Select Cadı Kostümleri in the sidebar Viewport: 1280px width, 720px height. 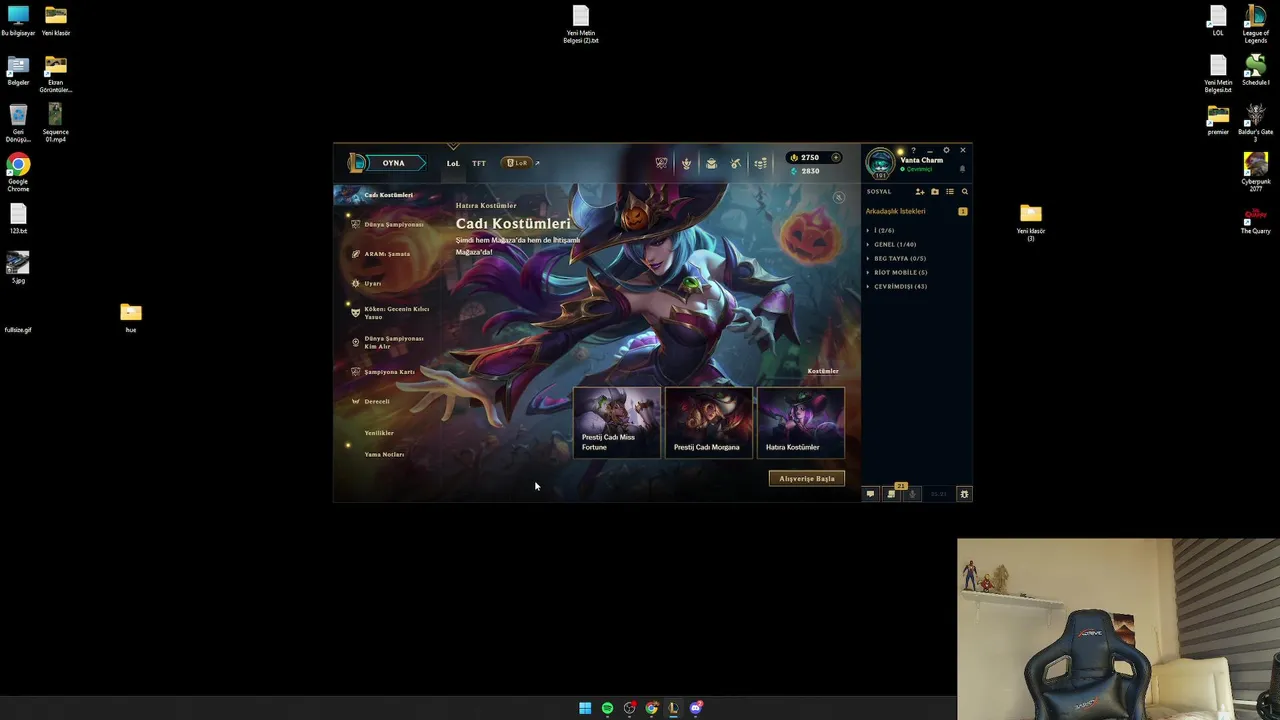point(388,195)
